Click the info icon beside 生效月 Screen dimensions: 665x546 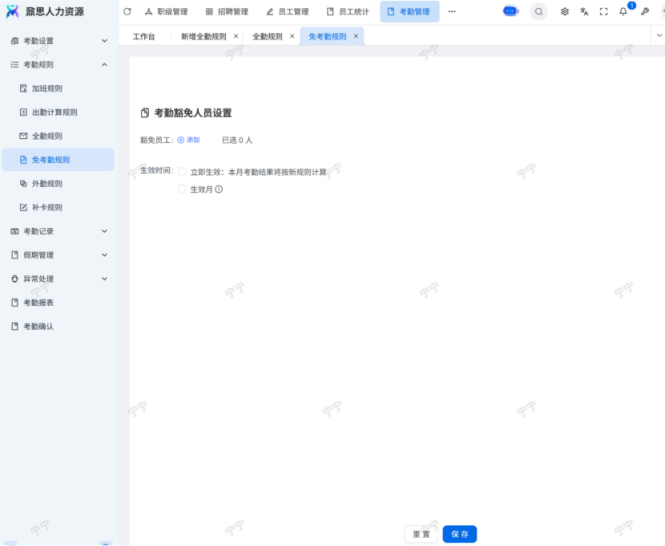tap(219, 189)
